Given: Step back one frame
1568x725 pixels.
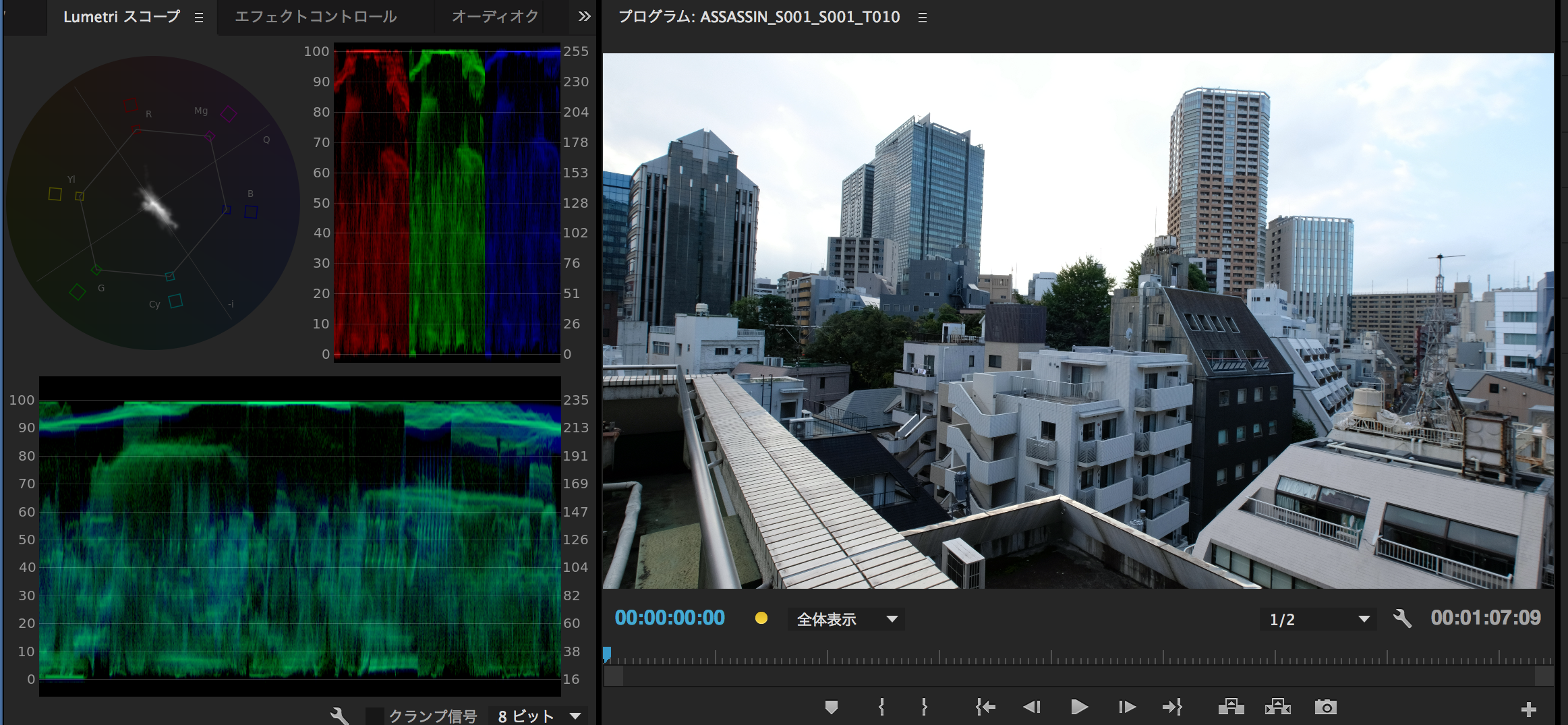Looking at the screenshot, I should tap(1032, 707).
